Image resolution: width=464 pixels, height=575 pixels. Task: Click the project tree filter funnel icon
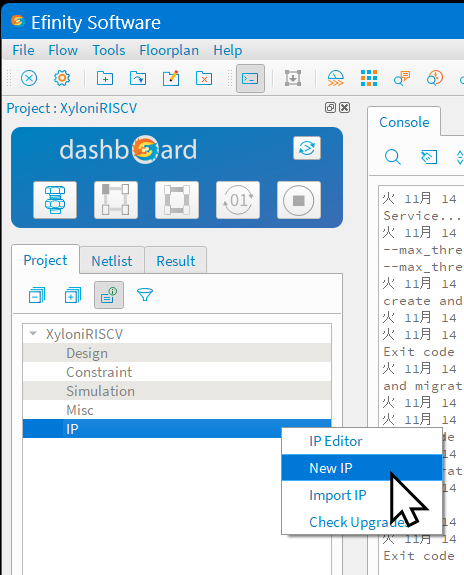(x=145, y=295)
